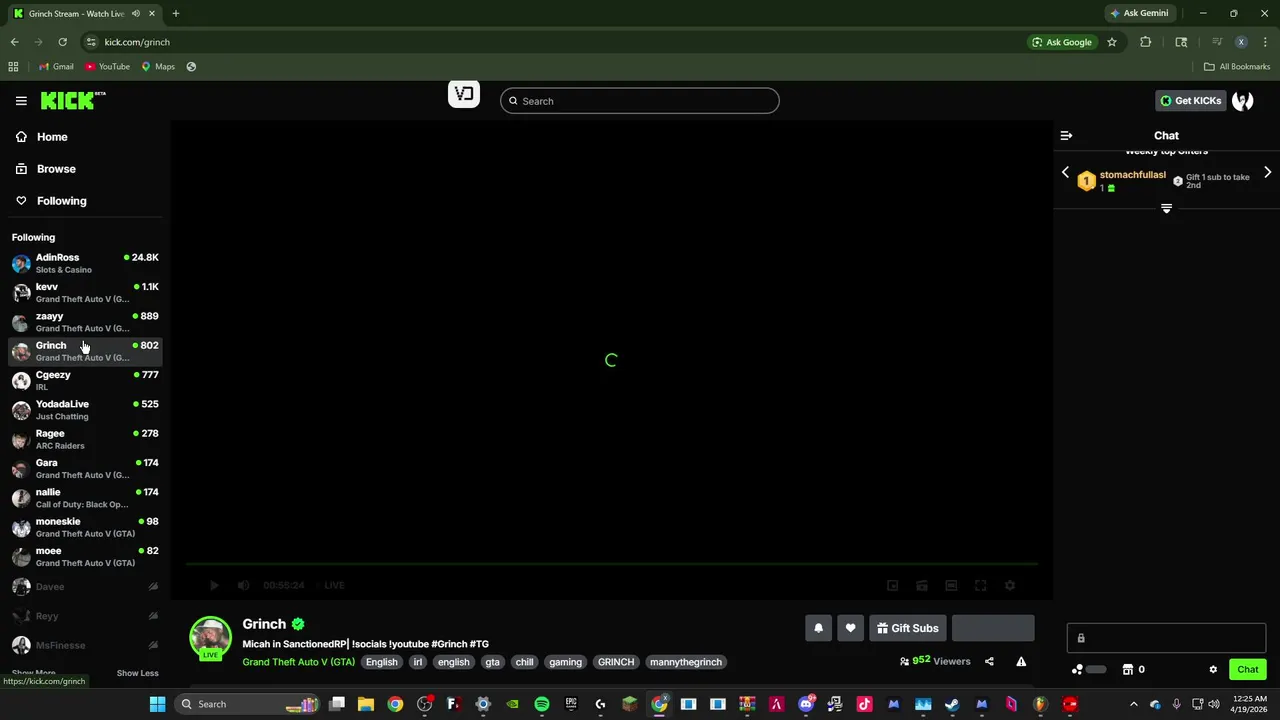Reload the kick.com page
Screen dimensions: 1280x720
point(62,42)
